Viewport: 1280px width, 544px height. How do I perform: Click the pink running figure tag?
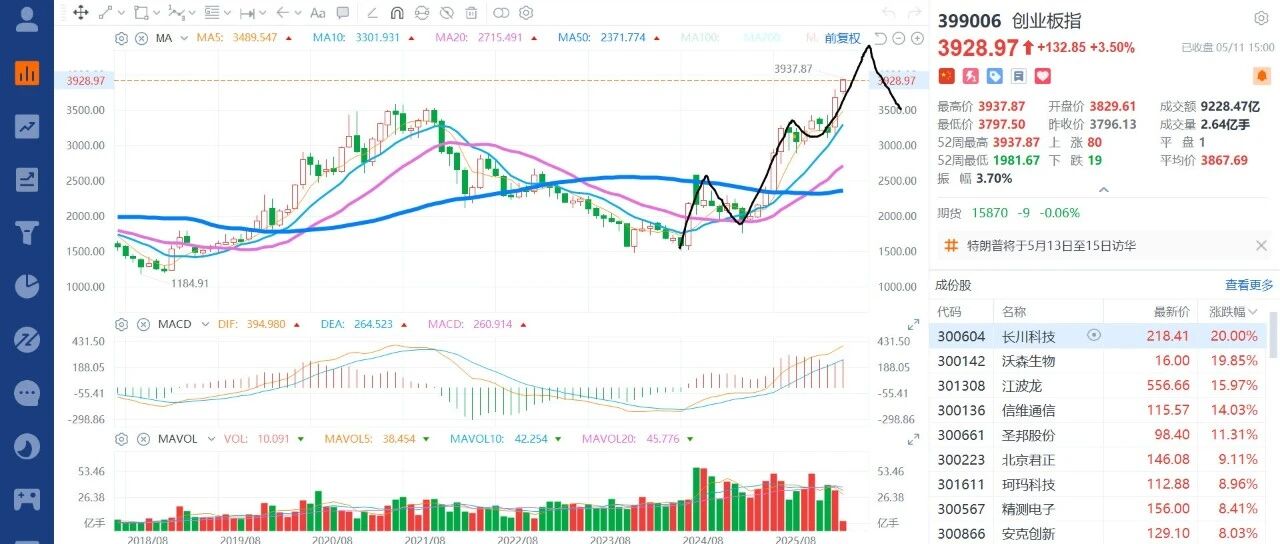[x=970, y=76]
